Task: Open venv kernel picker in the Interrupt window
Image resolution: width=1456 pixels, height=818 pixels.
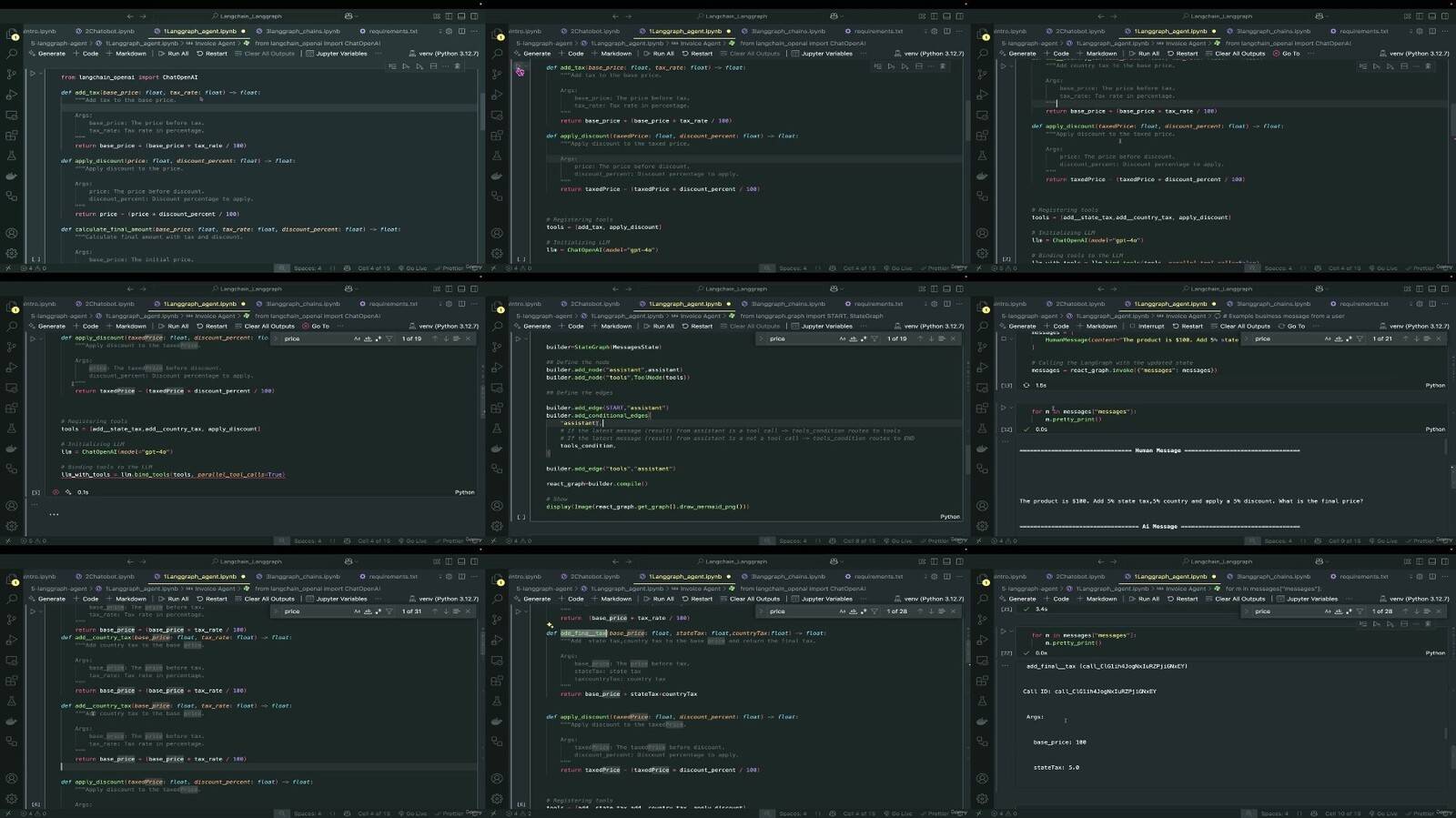Action: coord(1415,326)
